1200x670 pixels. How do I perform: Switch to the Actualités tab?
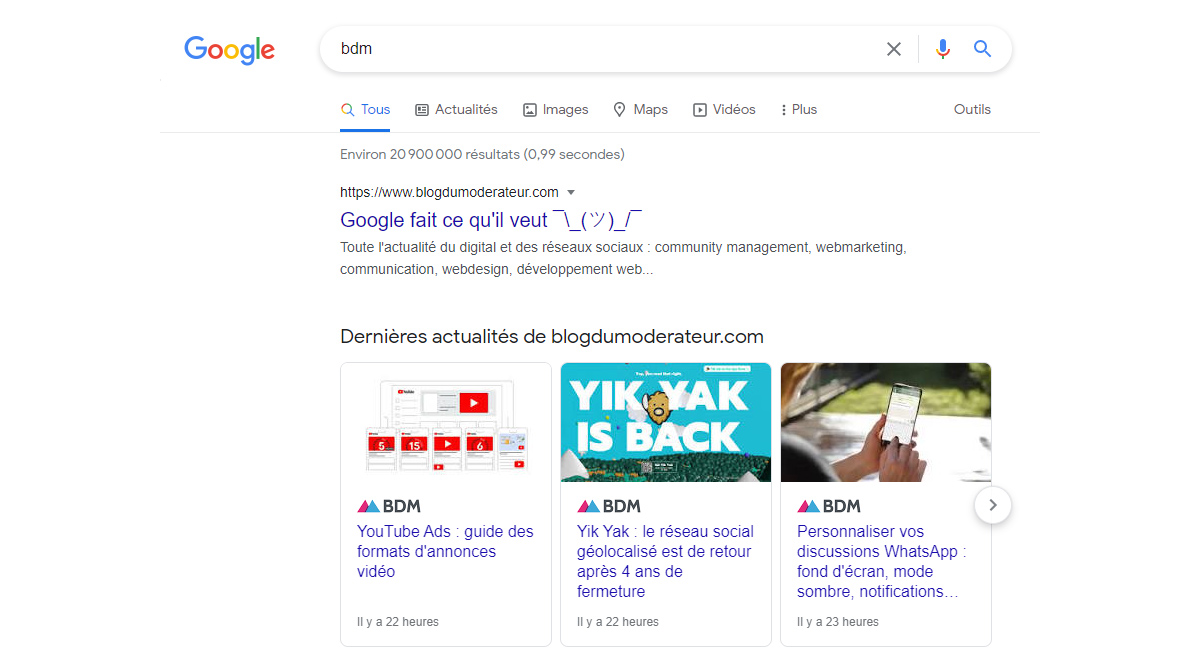coord(456,110)
